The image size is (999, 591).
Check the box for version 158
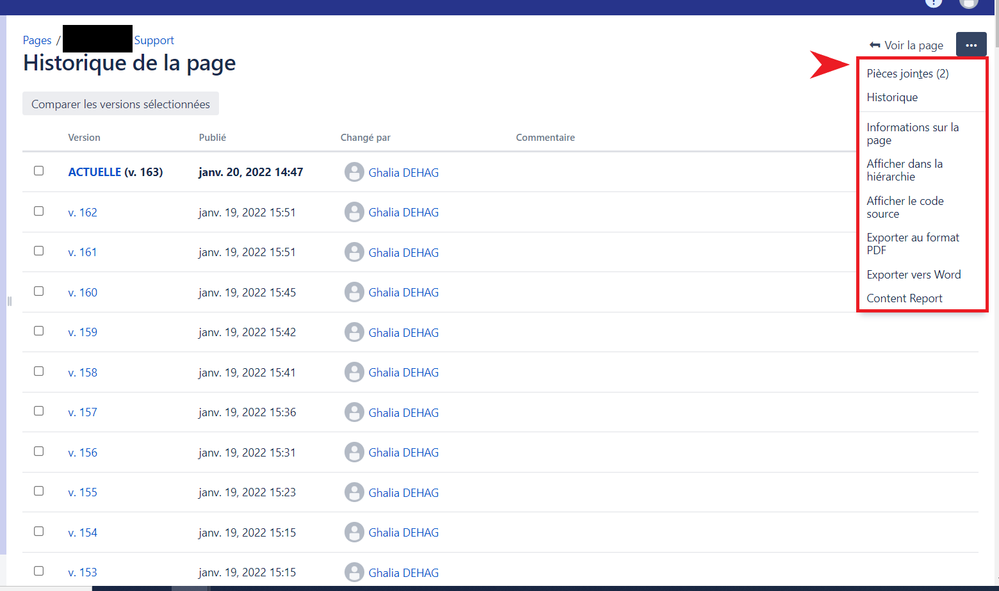39,371
